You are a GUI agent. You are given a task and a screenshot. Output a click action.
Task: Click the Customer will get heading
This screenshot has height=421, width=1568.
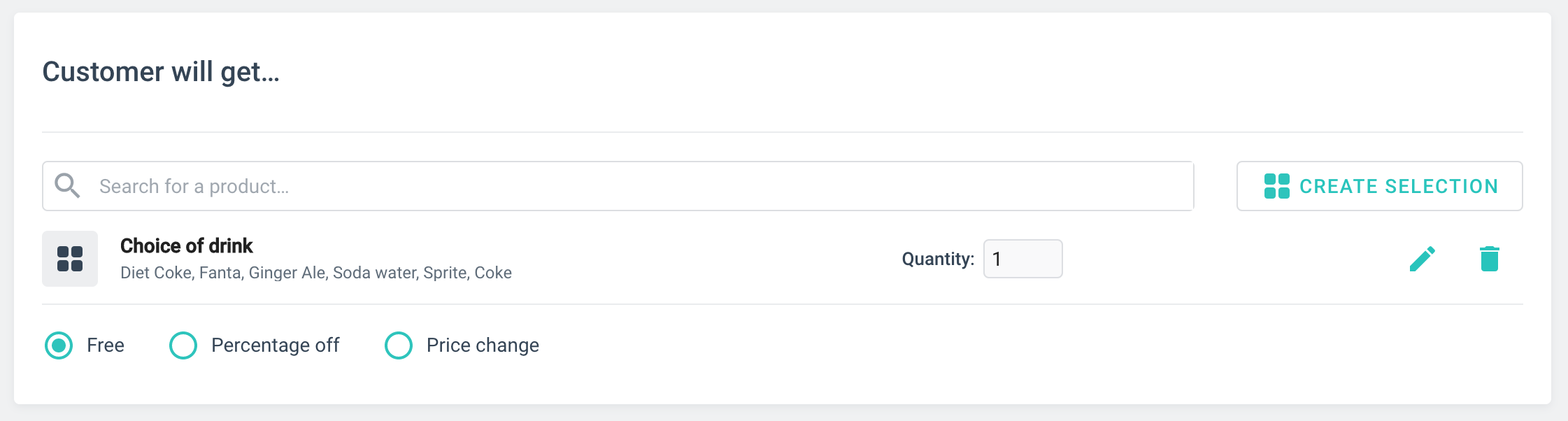[161, 72]
